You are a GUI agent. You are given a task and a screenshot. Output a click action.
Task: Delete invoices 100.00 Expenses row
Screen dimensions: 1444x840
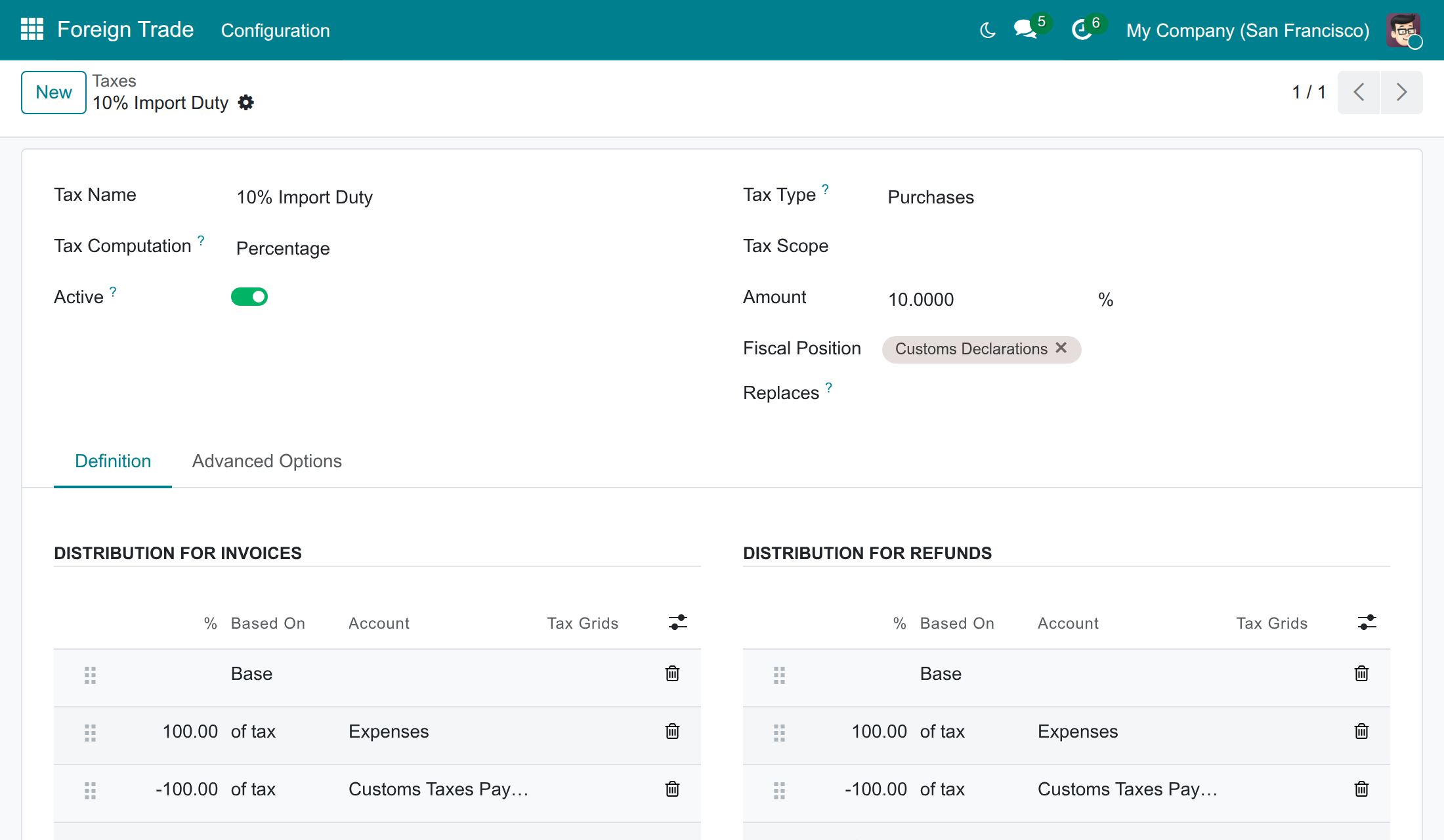(x=672, y=731)
